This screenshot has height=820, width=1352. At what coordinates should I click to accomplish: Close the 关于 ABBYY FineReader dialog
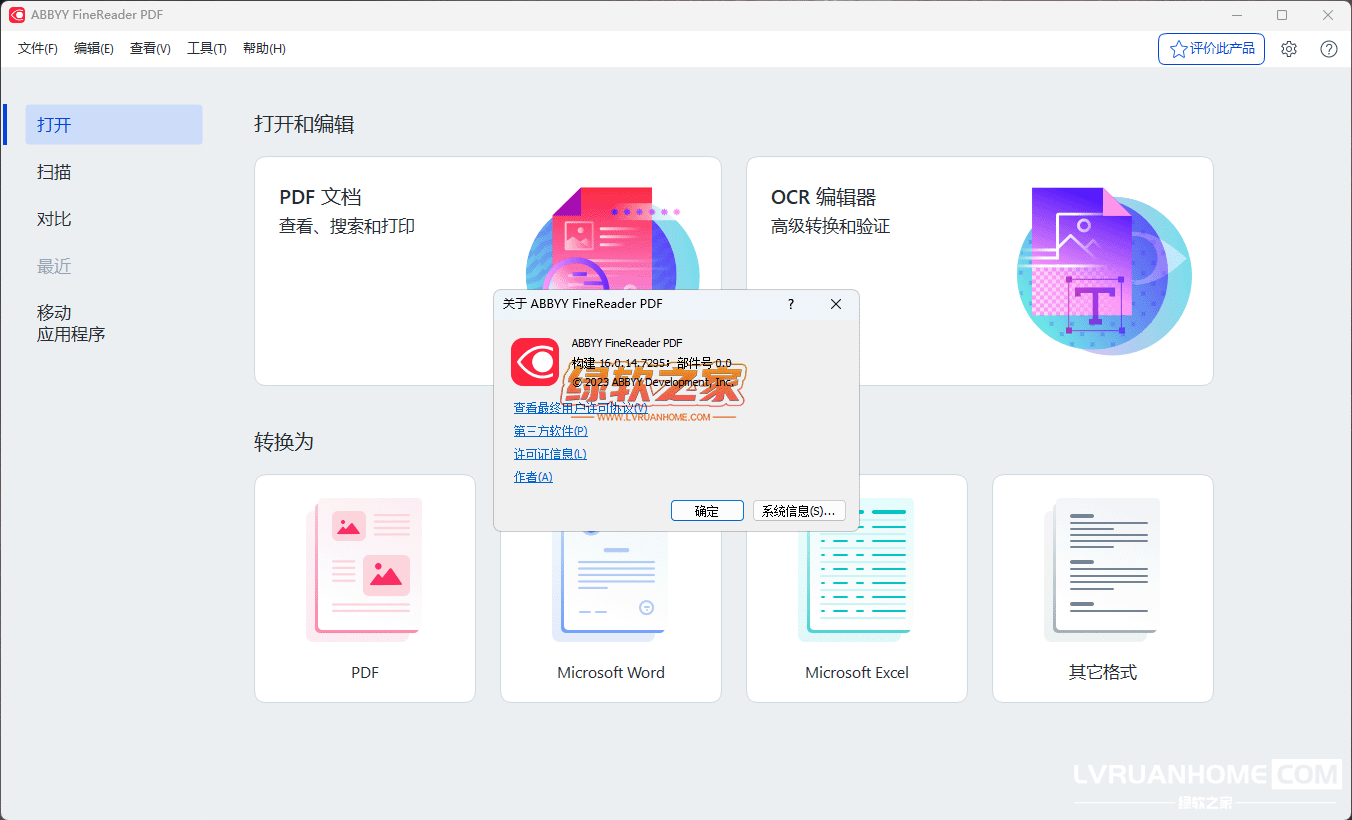click(836, 304)
